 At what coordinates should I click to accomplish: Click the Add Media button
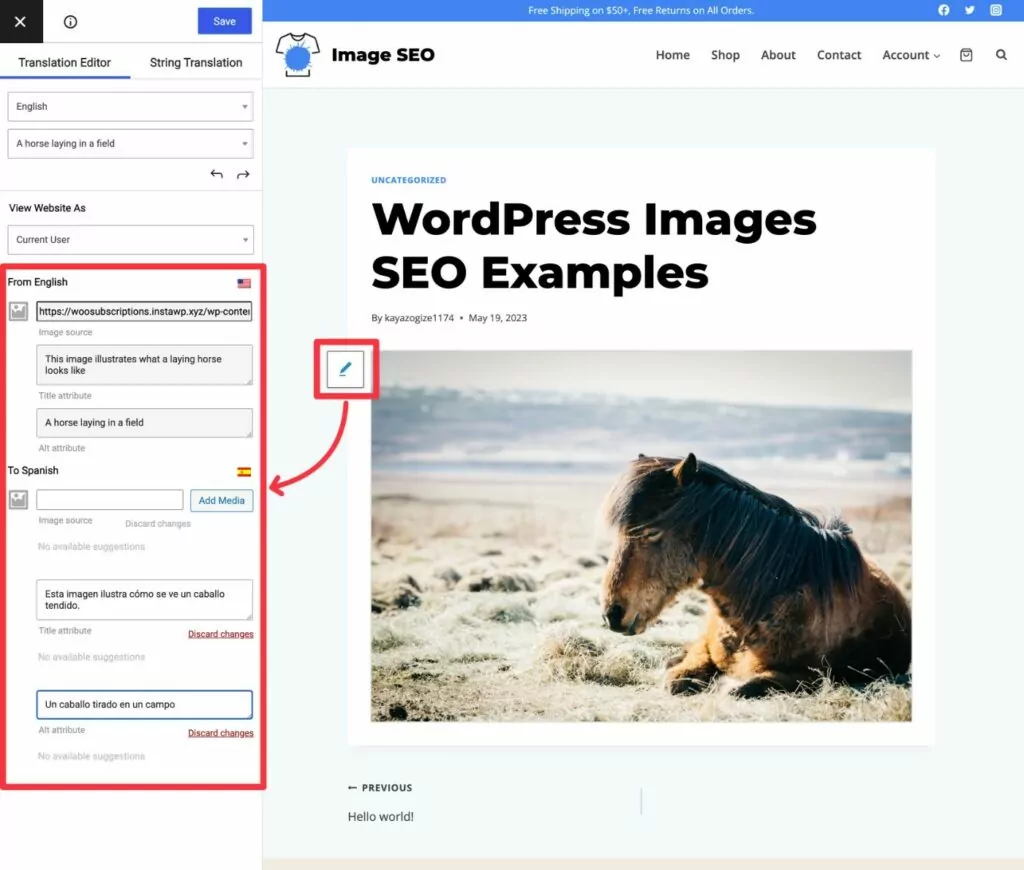pos(221,500)
